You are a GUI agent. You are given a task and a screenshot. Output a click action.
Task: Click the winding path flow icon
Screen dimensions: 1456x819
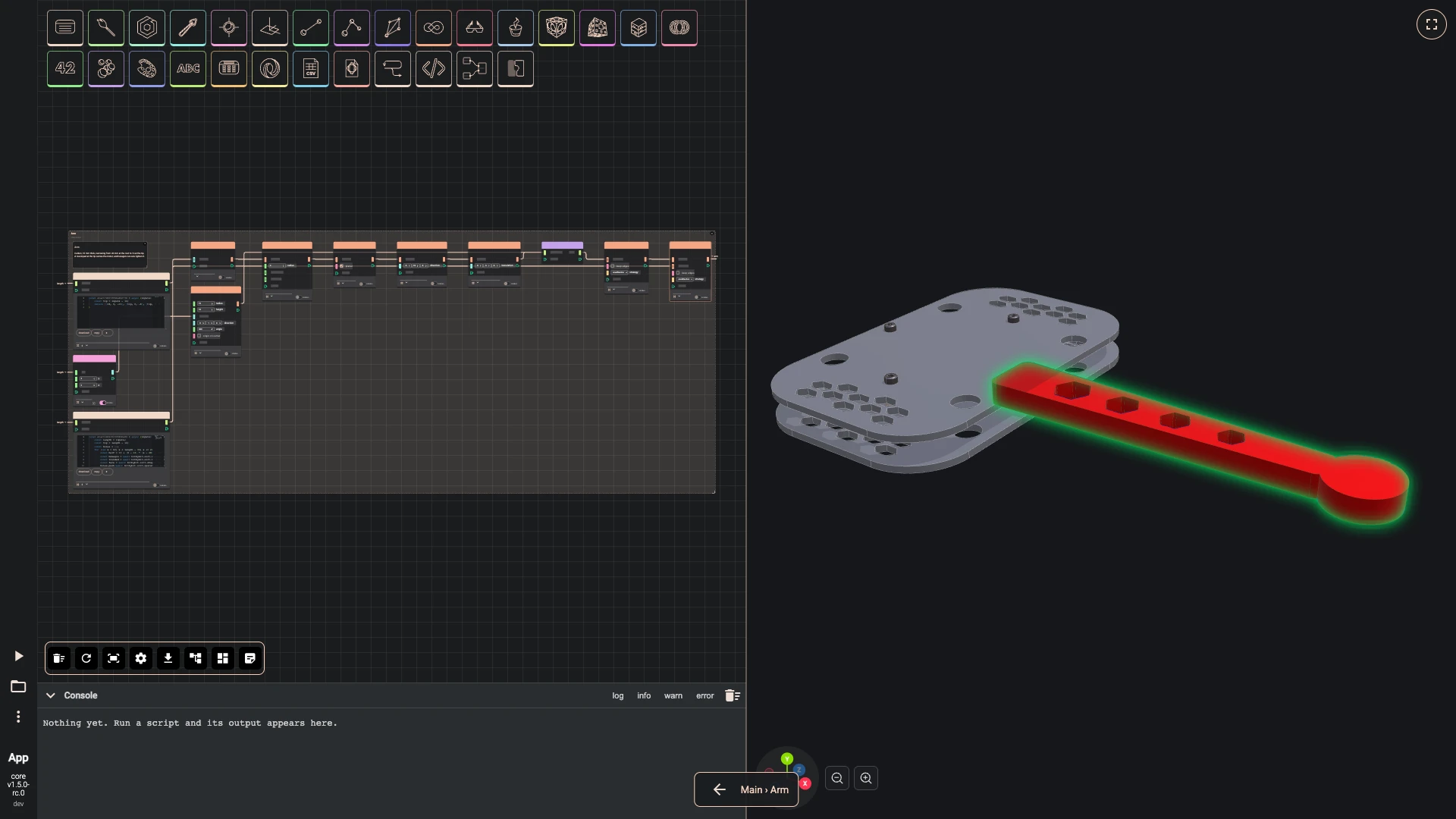coord(393,69)
